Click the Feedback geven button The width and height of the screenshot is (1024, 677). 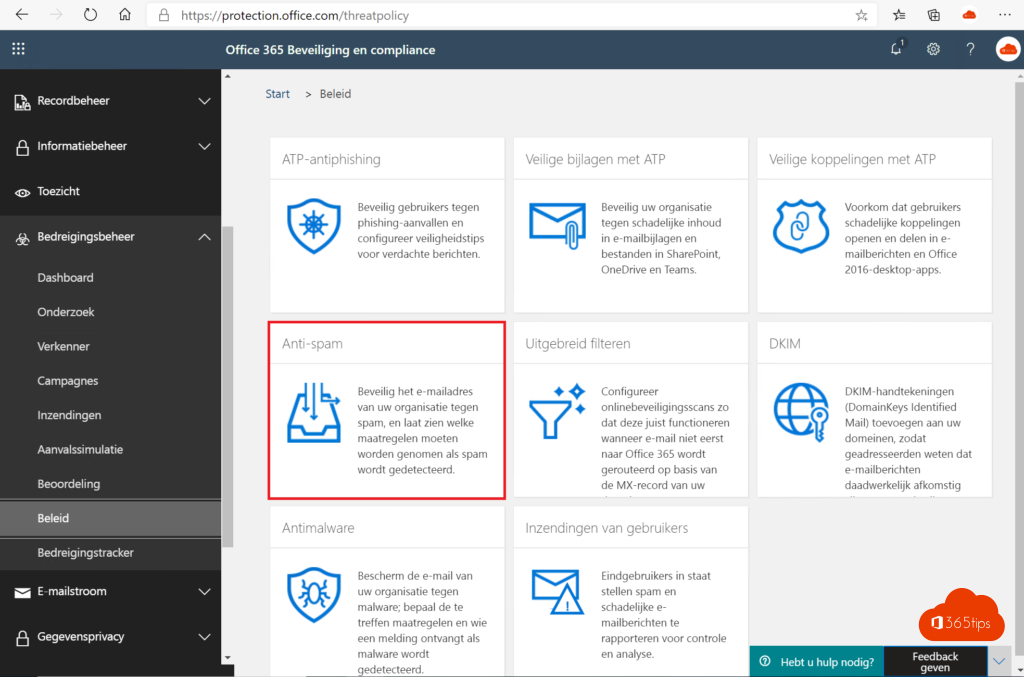[x=934, y=662]
